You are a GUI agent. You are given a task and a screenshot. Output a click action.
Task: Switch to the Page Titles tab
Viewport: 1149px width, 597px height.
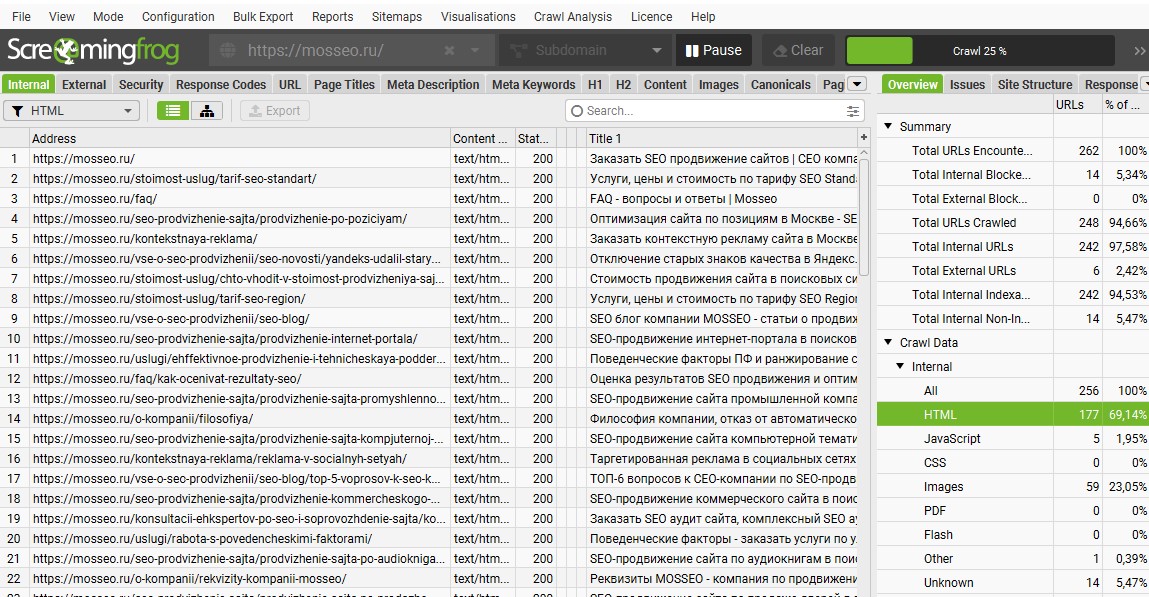[x=344, y=84]
